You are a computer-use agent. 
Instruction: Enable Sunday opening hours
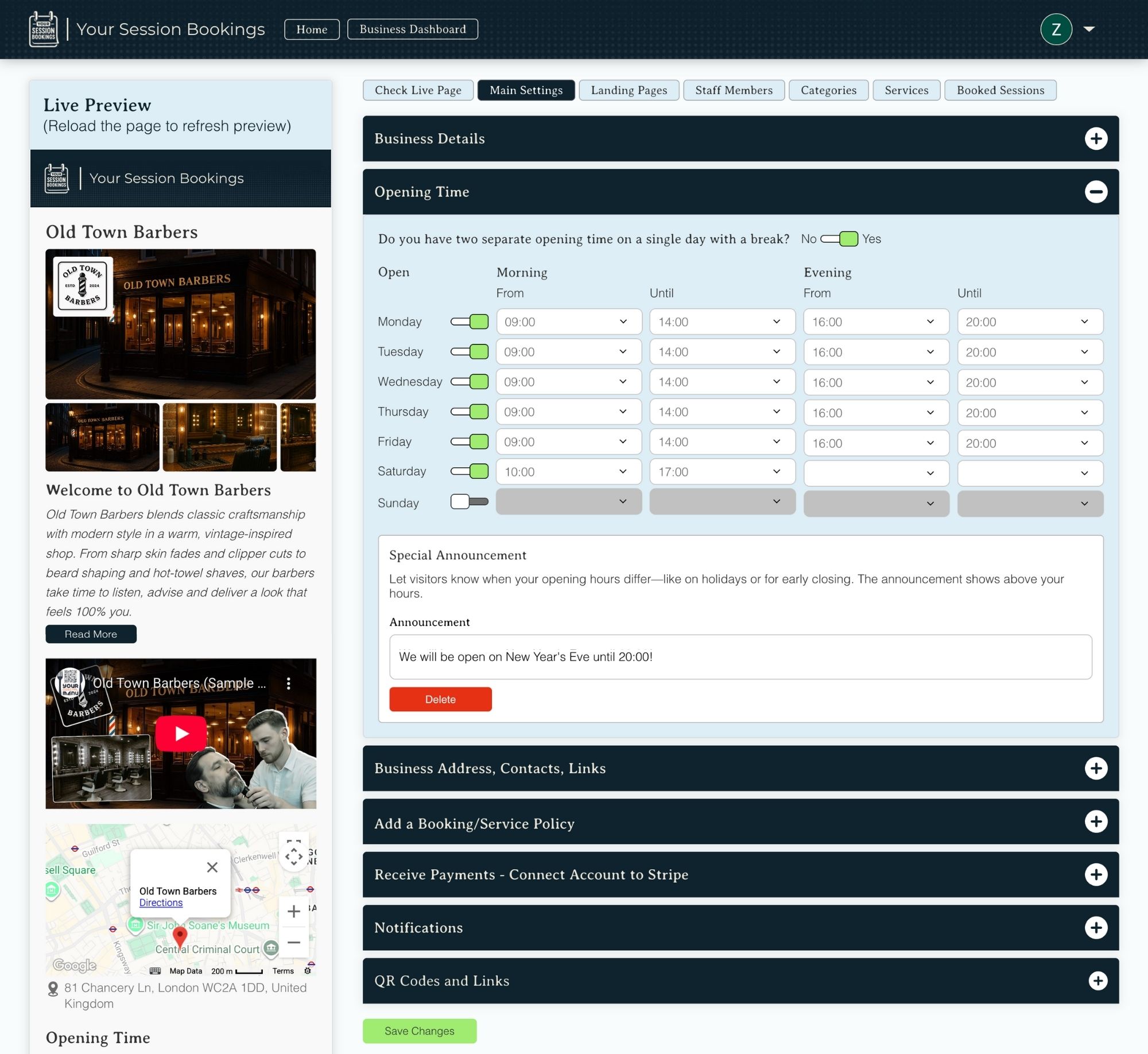469,501
